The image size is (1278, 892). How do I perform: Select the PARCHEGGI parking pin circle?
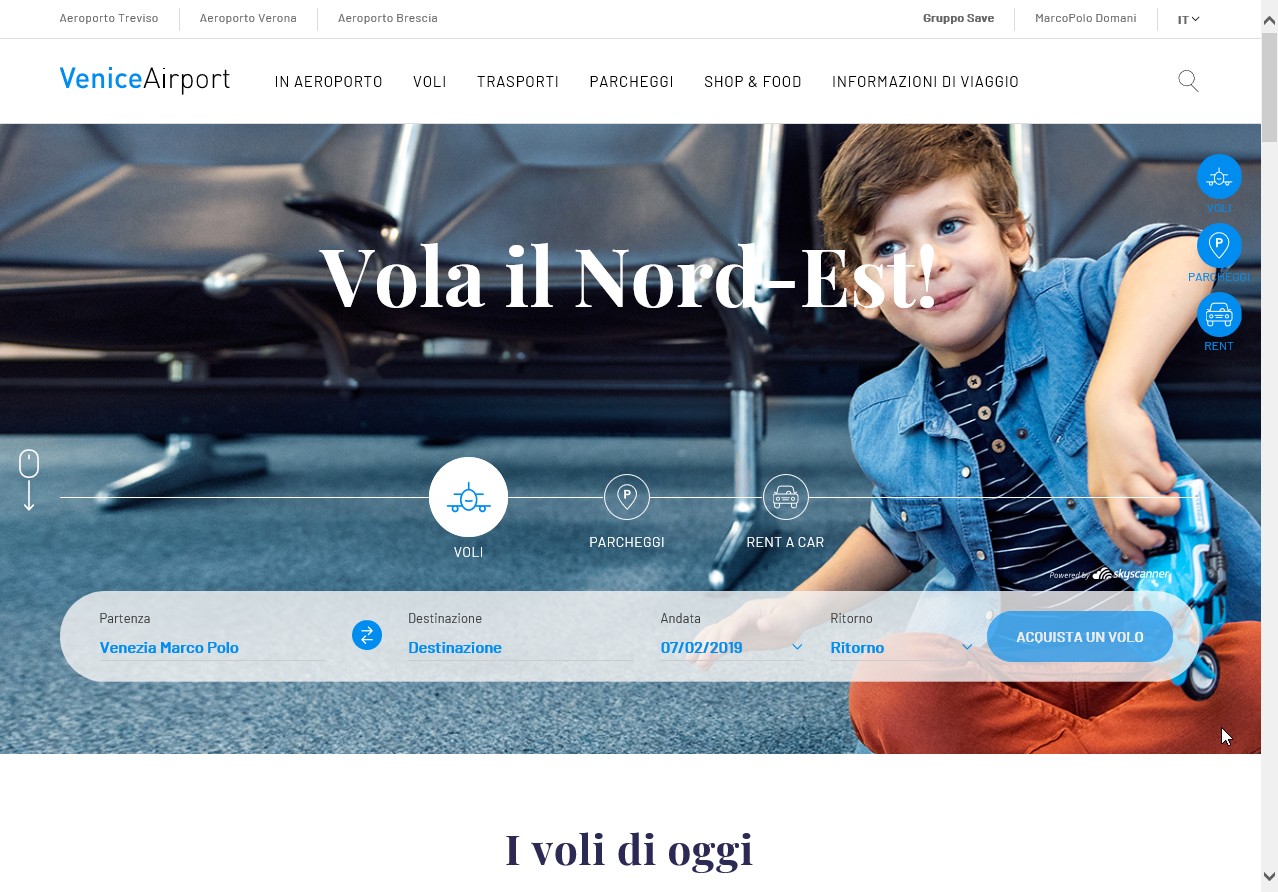pos(627,497)
